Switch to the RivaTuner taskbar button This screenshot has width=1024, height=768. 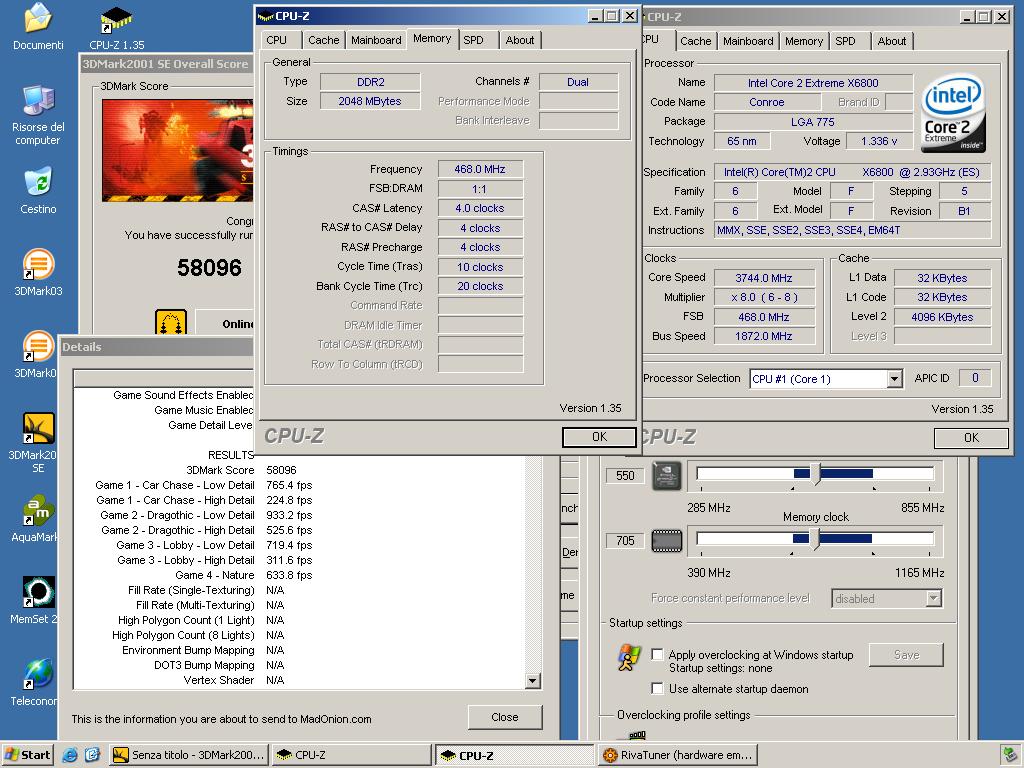[678, 755]
